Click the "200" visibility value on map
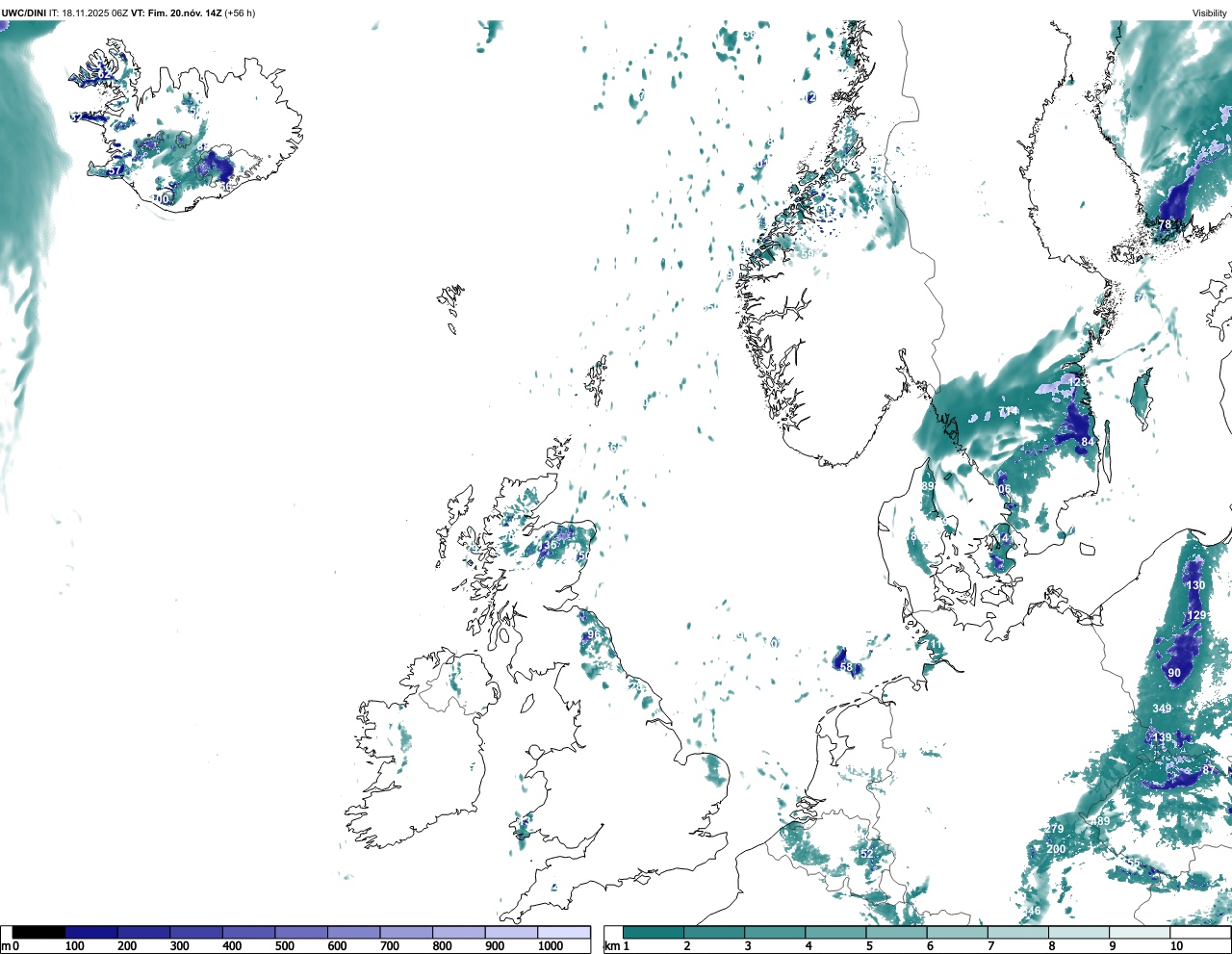Screen dimensions: 1232x954 1056,849
